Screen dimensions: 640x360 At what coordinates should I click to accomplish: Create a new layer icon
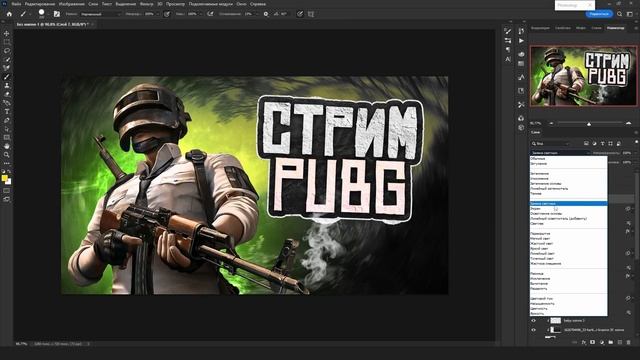click(x=620, y=342)
